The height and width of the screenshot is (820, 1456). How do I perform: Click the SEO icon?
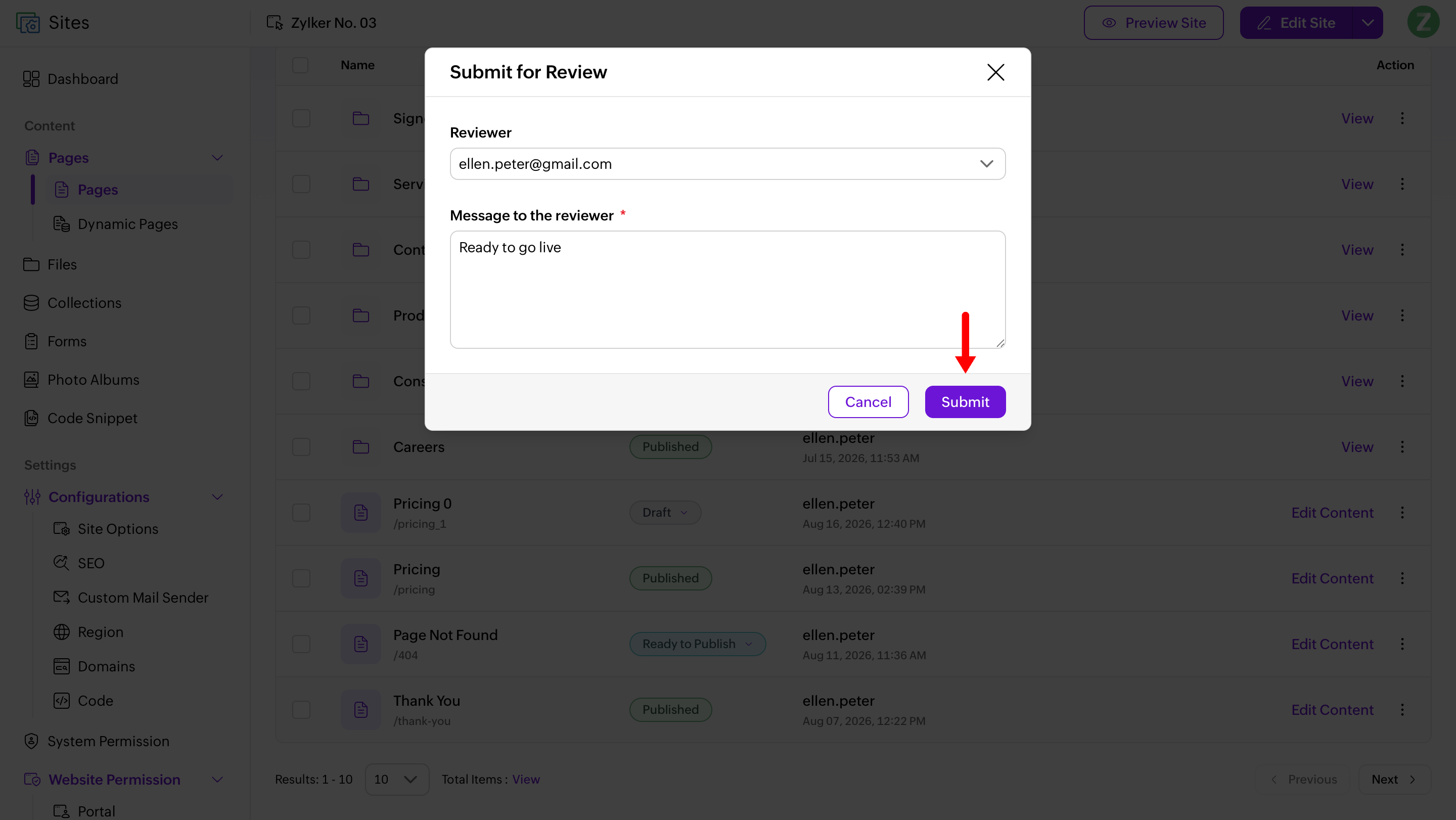(x=62, y=563)
